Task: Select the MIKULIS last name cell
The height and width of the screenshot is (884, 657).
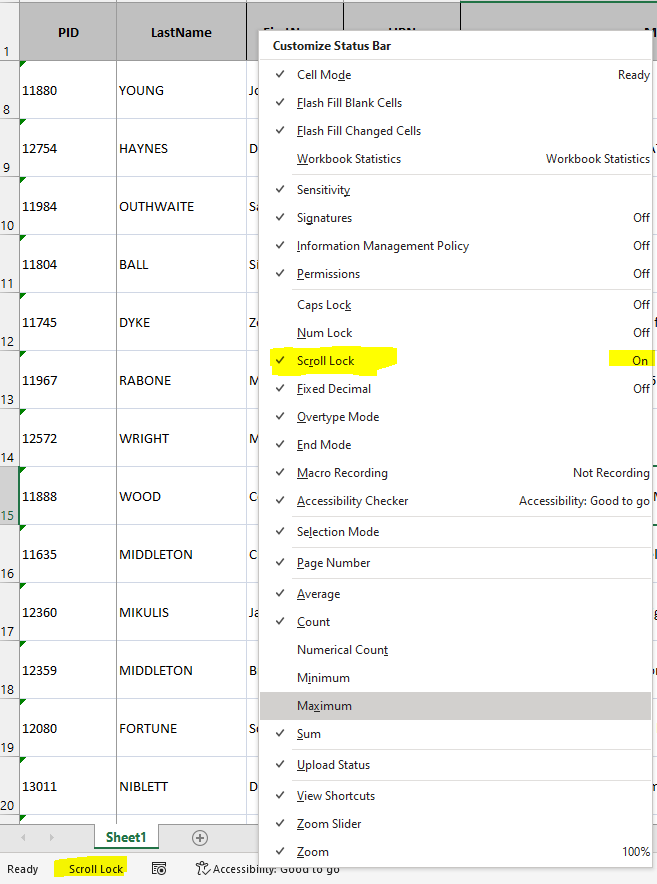Action: 182,612
